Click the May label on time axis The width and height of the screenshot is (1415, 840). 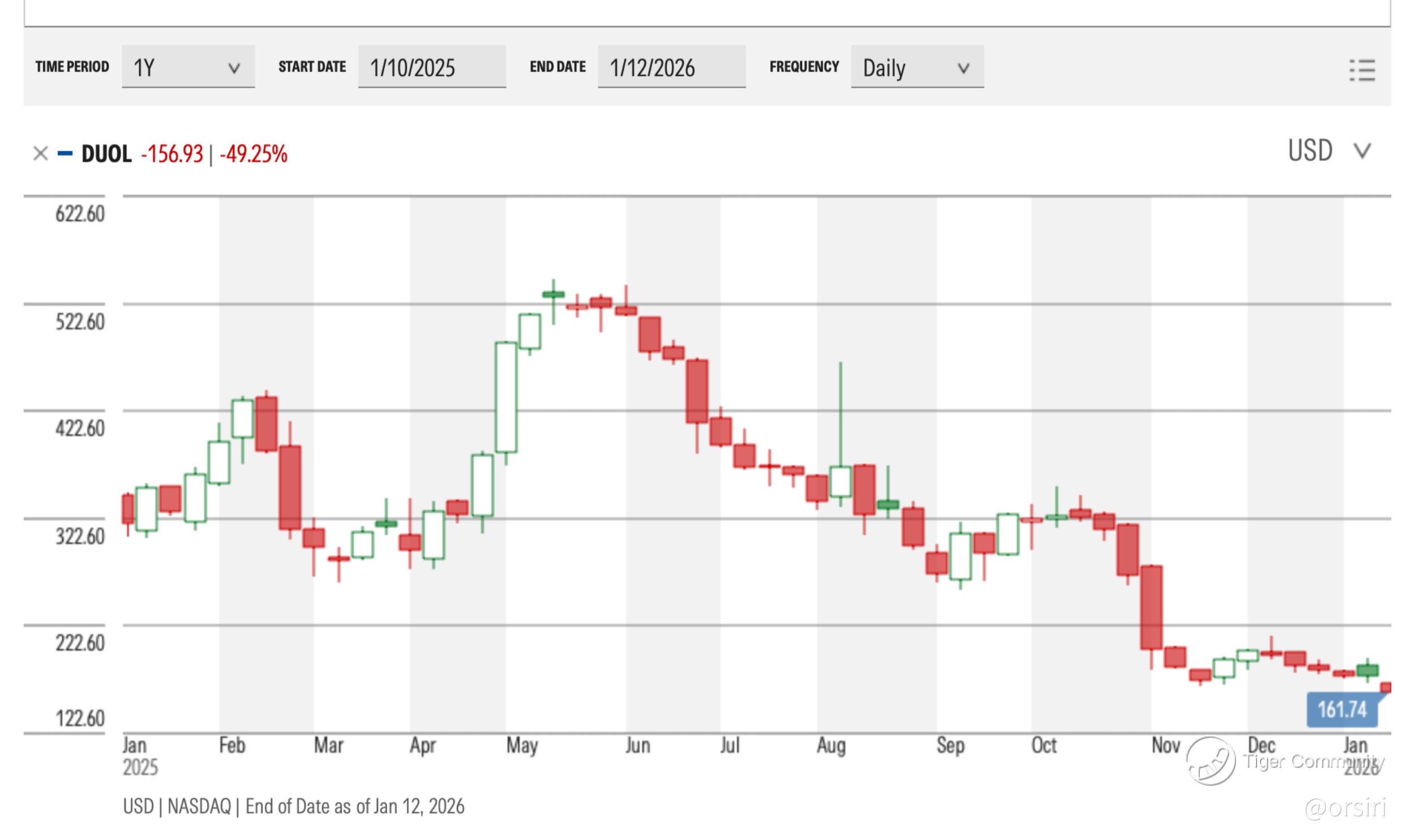coord(521,745)
